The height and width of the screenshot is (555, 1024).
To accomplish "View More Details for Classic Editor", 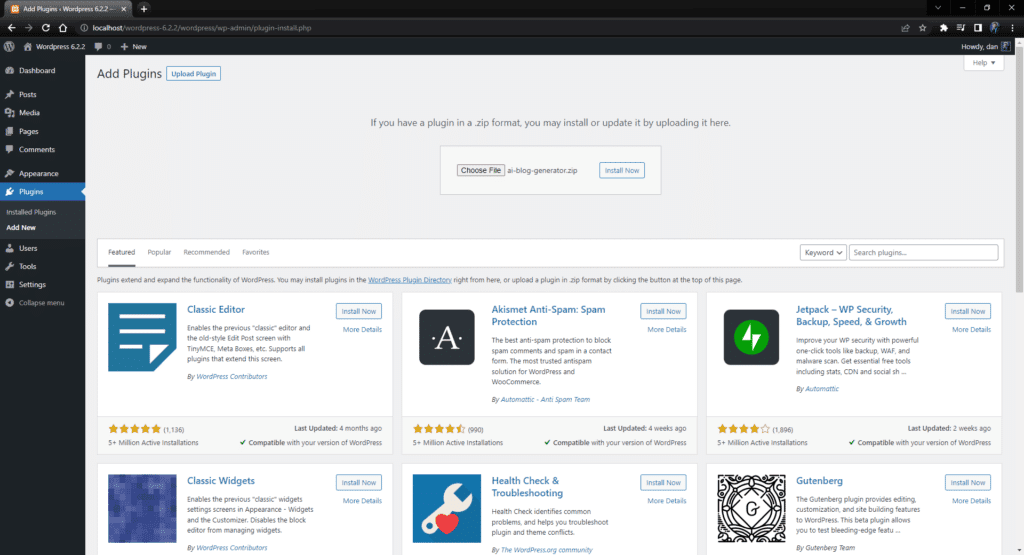I will [362, 330].
